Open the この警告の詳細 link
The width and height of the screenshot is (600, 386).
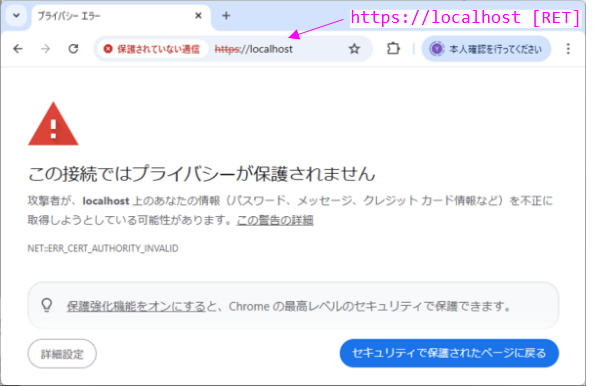coord(275,220)
